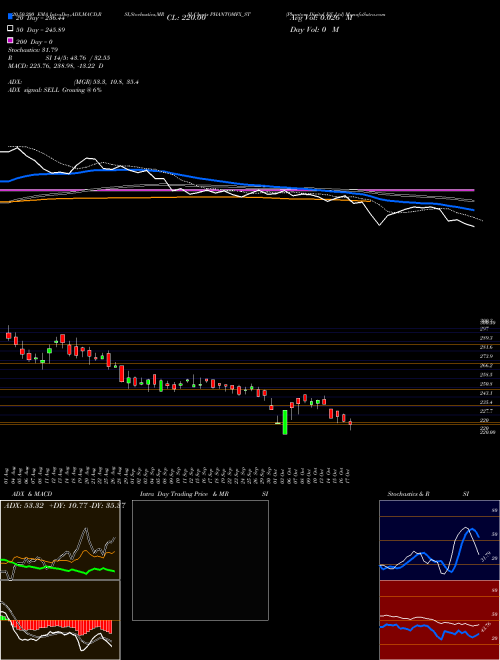The height and width of the screenshot is (660, 500).
Task: Select the '50 Day = 245.89' label
Action: pyautogui.click(x=41, y=30)
